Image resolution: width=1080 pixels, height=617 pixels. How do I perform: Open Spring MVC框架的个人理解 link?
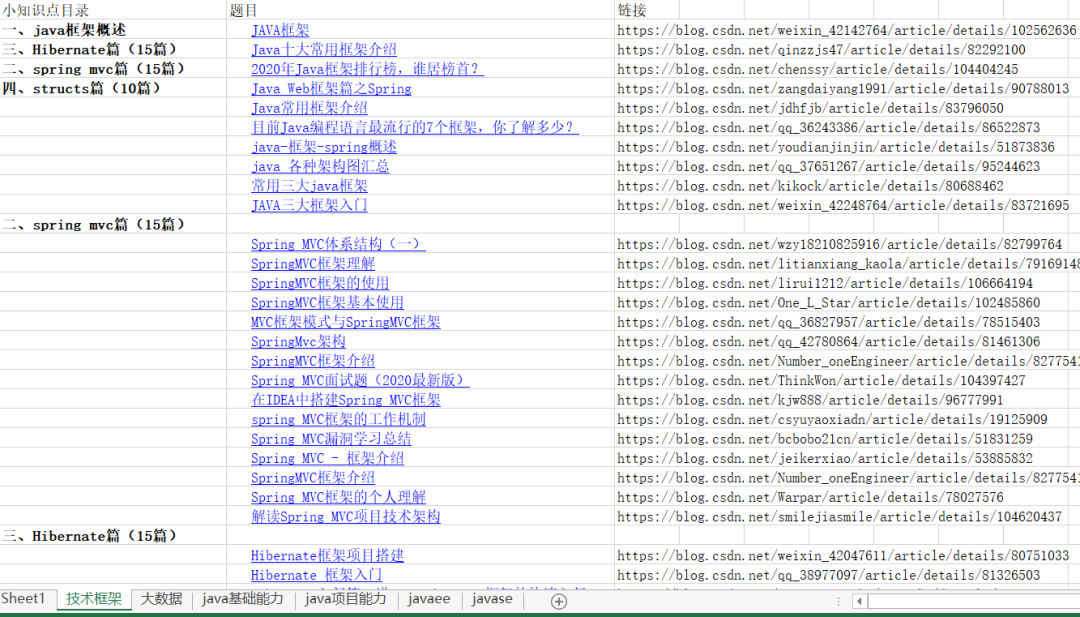pos(338,497)
